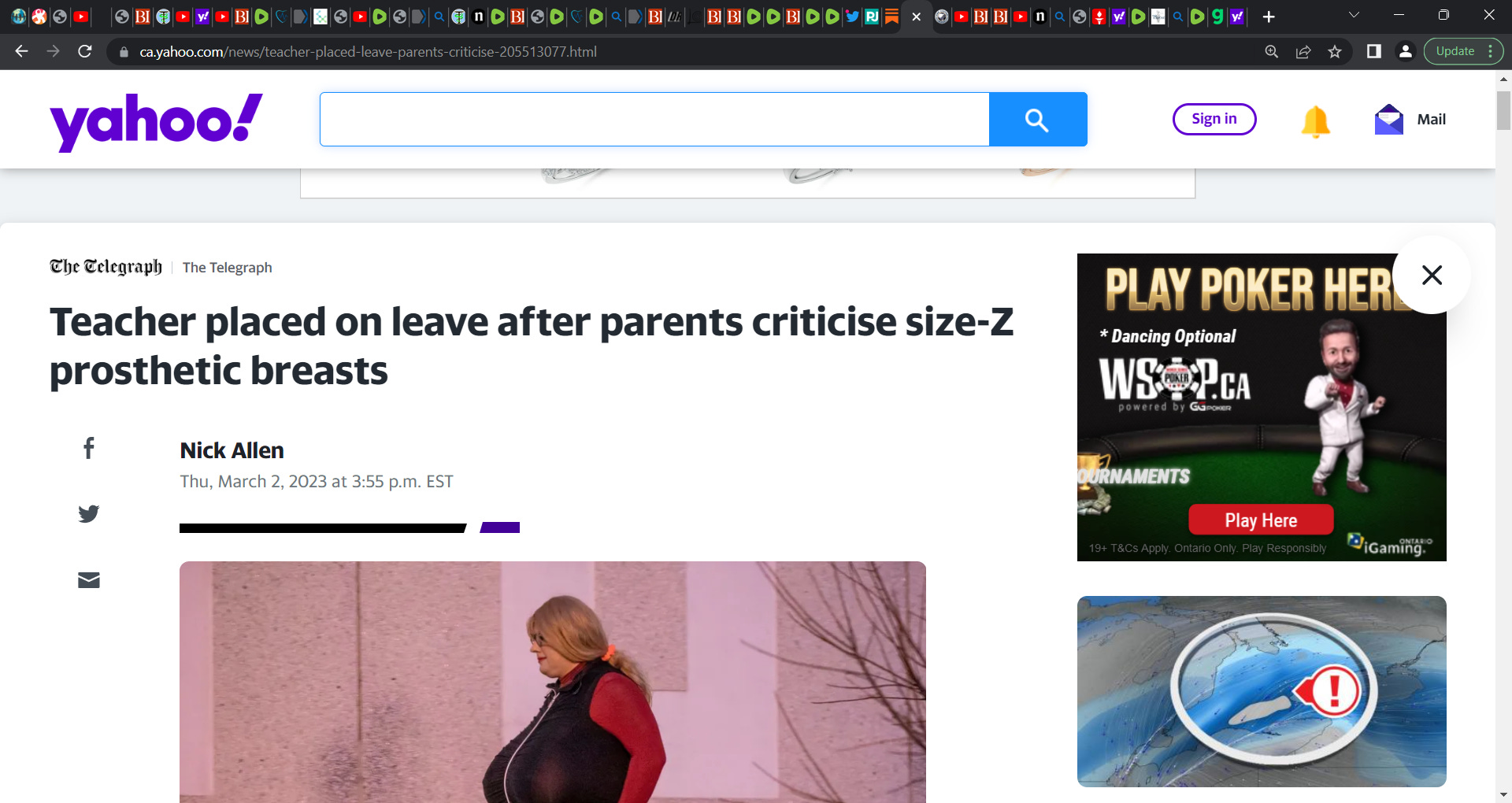The width and height of the screenshot is (1512, 803).
Task: Click the iGaming Ontario logo in ad
Action: pyautogui.click(x=1391, y=545)
